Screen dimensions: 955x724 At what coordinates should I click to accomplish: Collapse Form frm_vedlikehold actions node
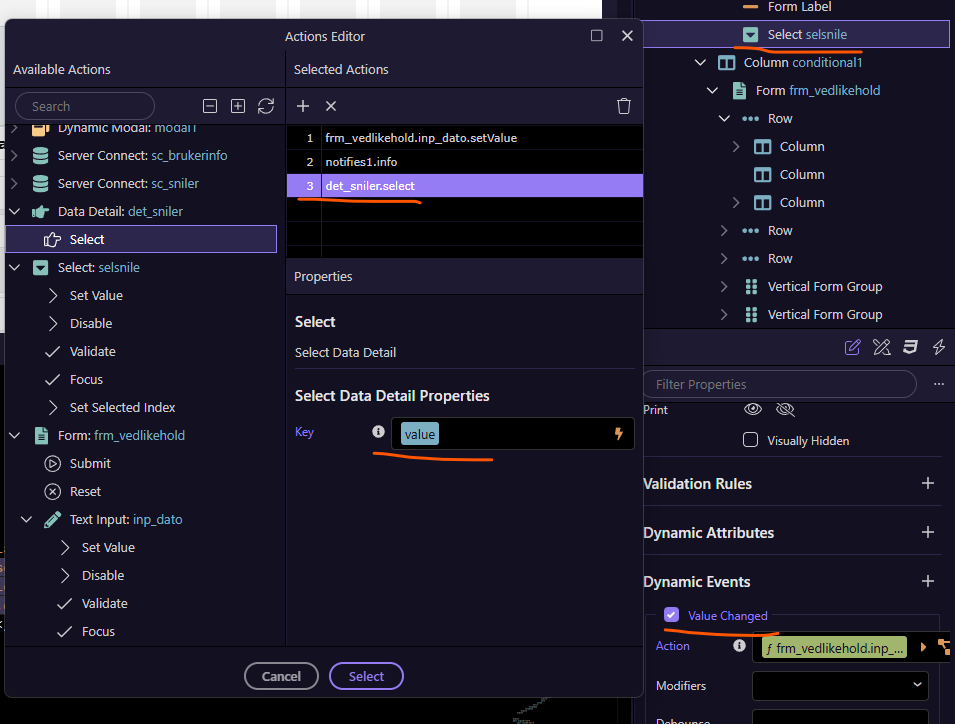[15, 435]
